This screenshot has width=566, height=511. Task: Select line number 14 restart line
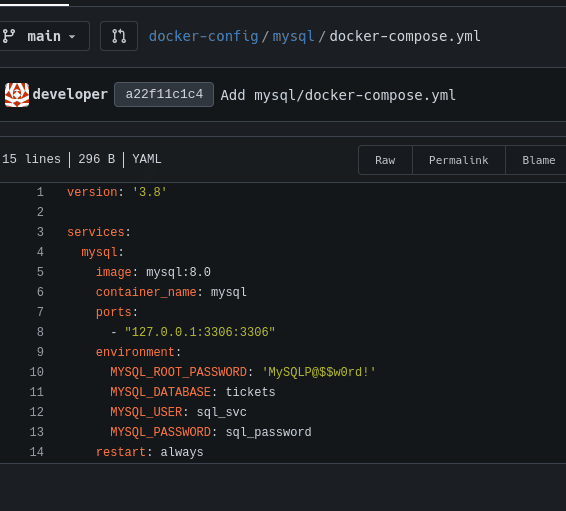tap(36, 452)
